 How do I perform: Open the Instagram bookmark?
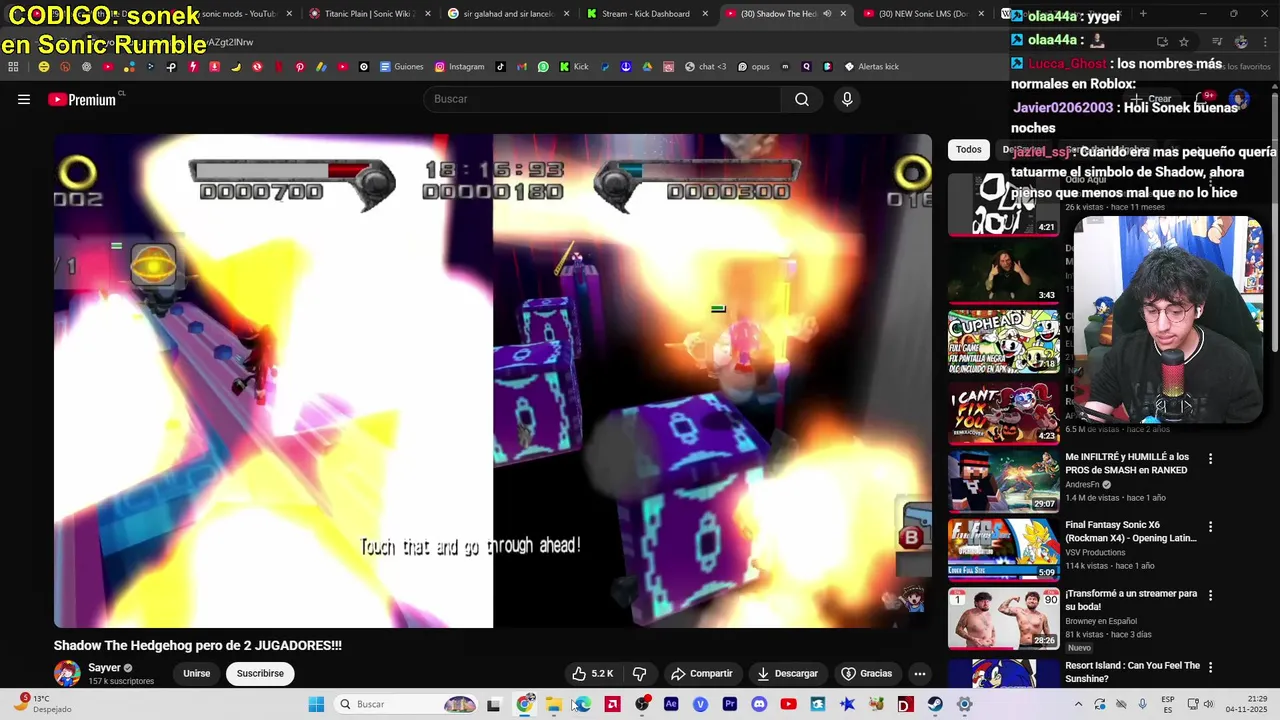click(x=459, y=67)
